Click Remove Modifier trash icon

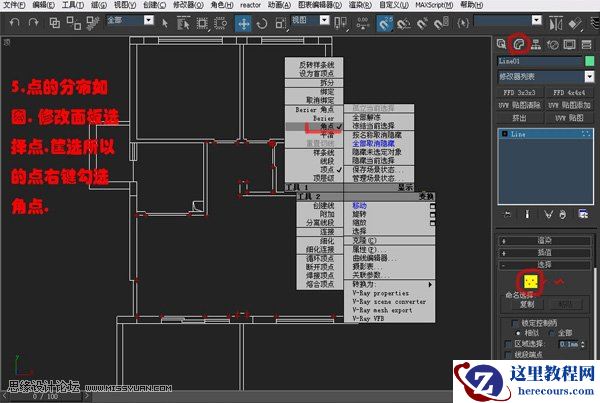coord(562,214)
